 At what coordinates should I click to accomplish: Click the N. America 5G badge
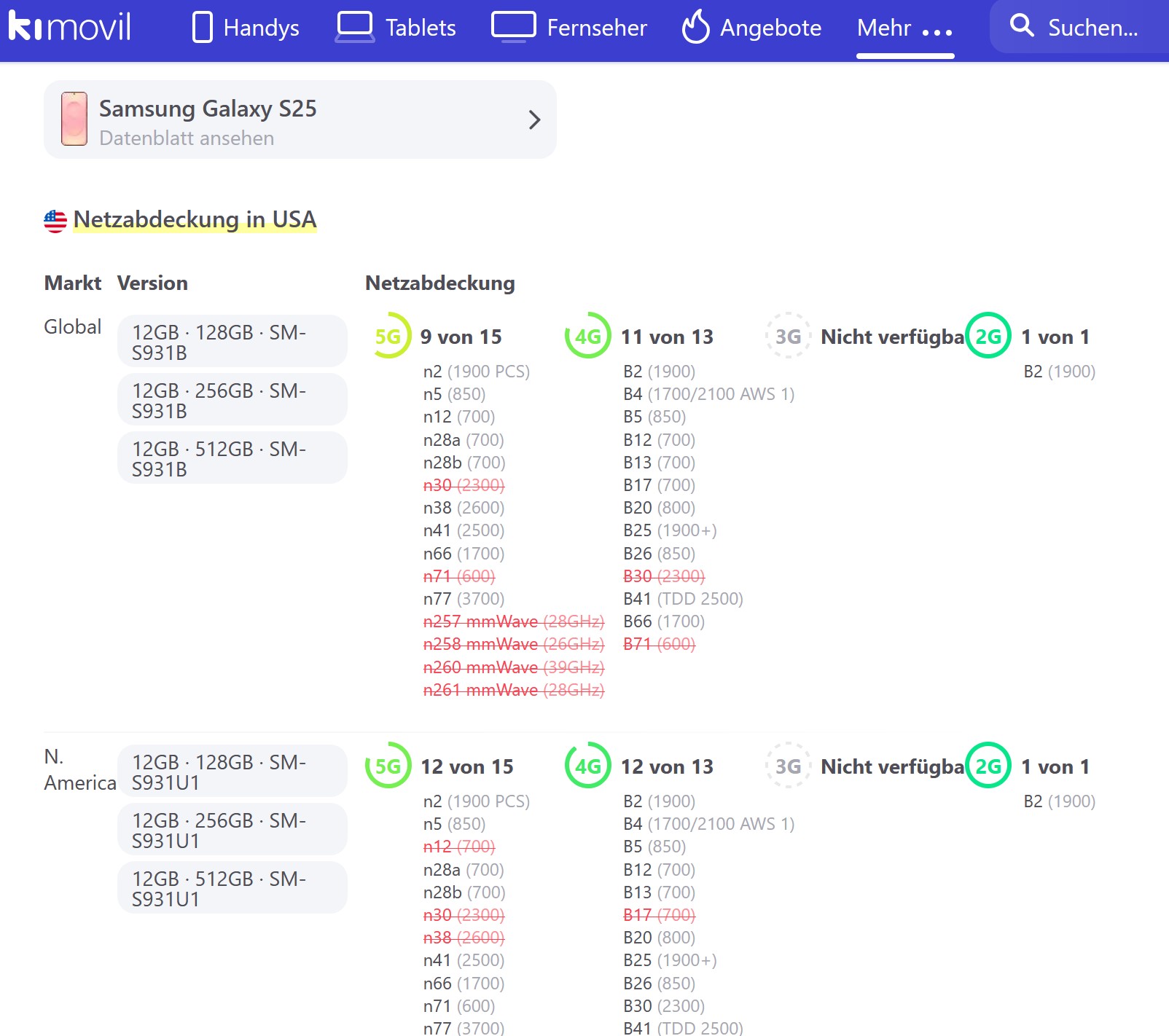coord(388,766)
